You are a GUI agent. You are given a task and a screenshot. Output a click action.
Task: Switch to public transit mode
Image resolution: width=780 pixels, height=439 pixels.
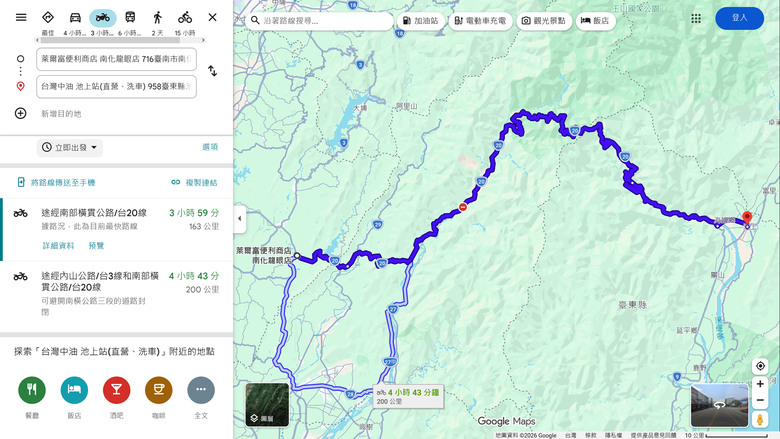130,17
